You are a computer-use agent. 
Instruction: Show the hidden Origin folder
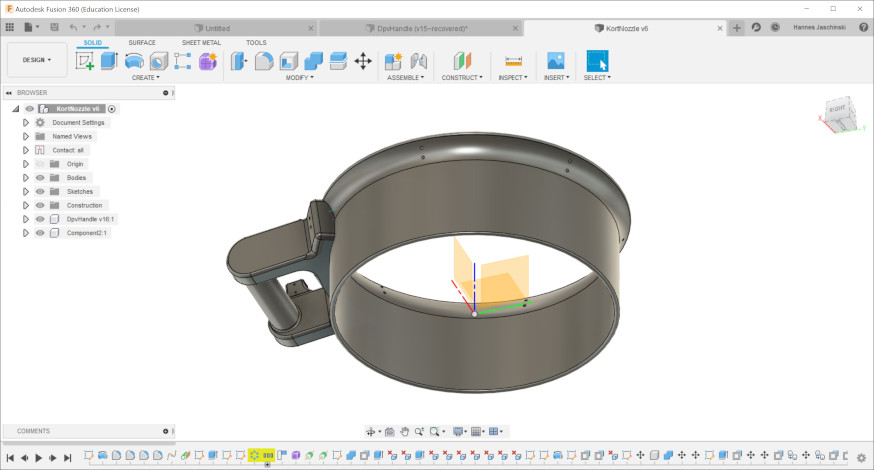coord(40,164)
